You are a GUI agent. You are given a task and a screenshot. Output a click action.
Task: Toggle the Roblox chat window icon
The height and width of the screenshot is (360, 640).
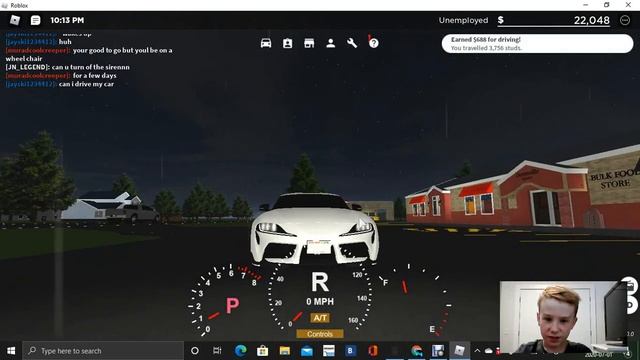(36, 20)
